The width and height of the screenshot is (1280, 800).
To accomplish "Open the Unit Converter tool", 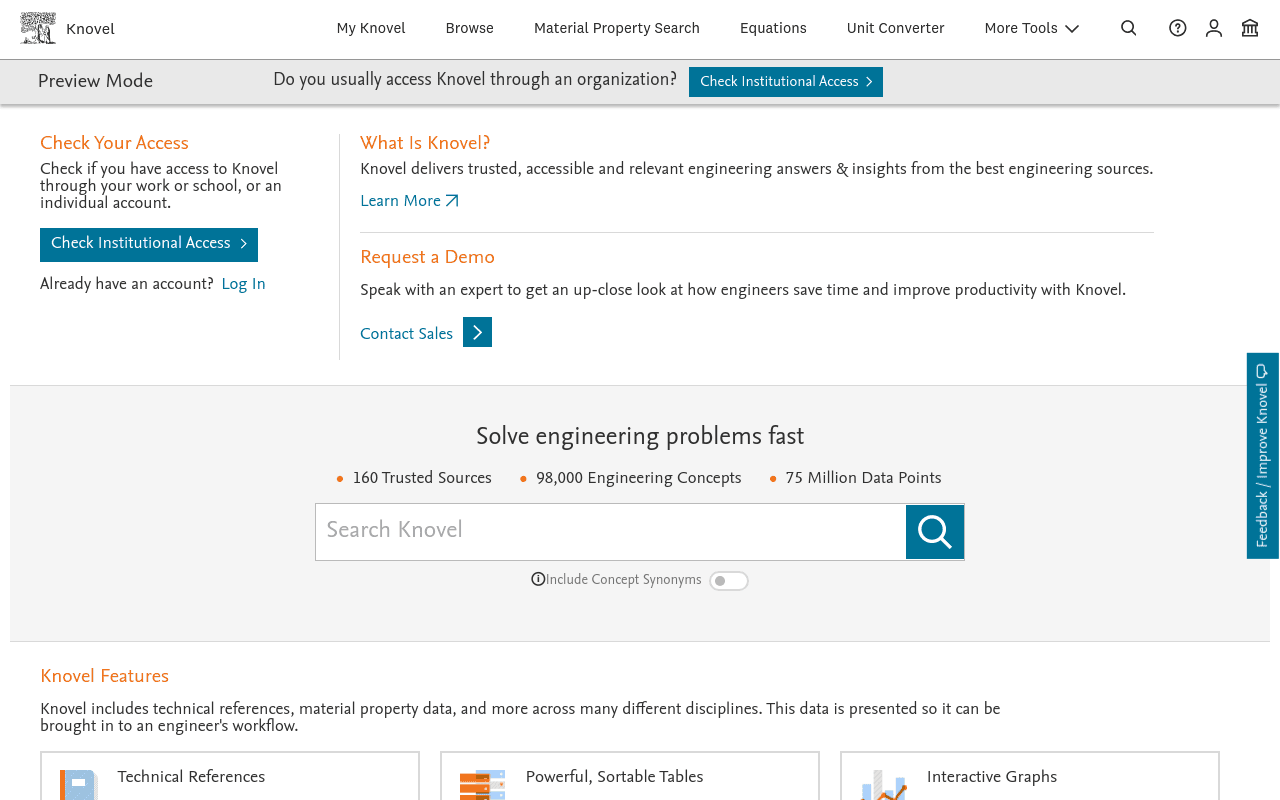I will (x=896, y=28).
